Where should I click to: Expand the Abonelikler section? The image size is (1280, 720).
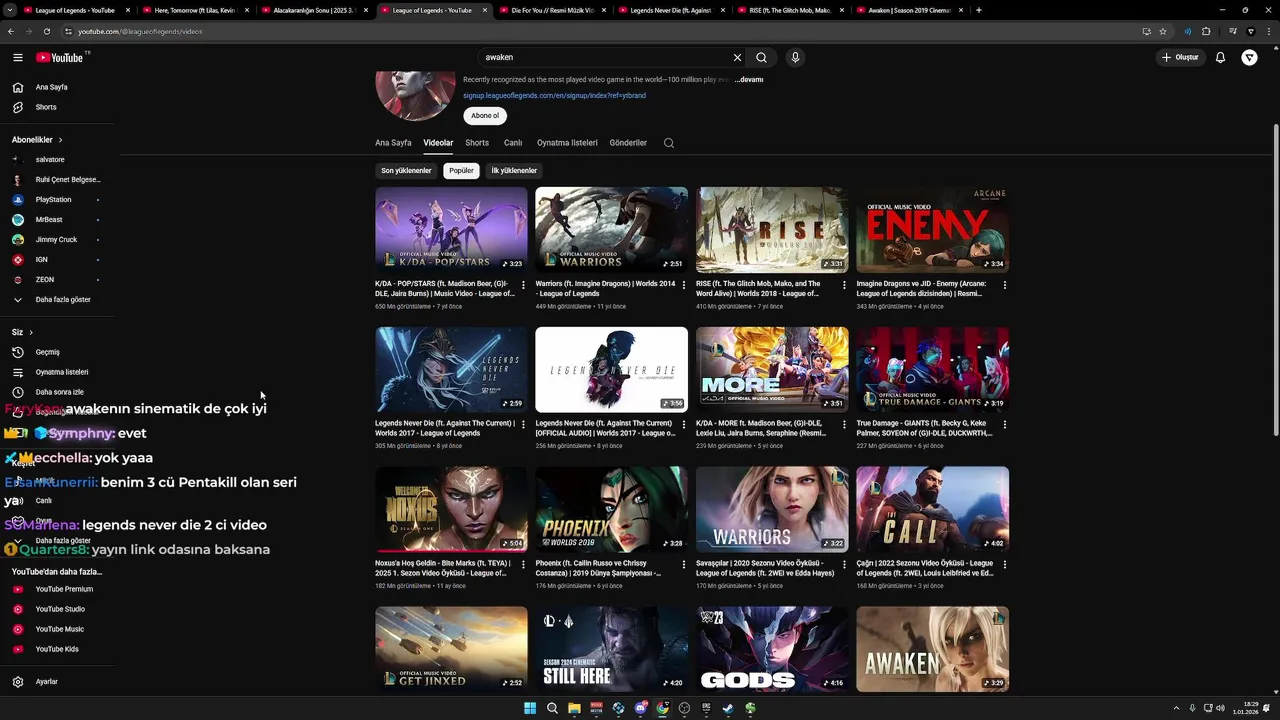point(37,140)
